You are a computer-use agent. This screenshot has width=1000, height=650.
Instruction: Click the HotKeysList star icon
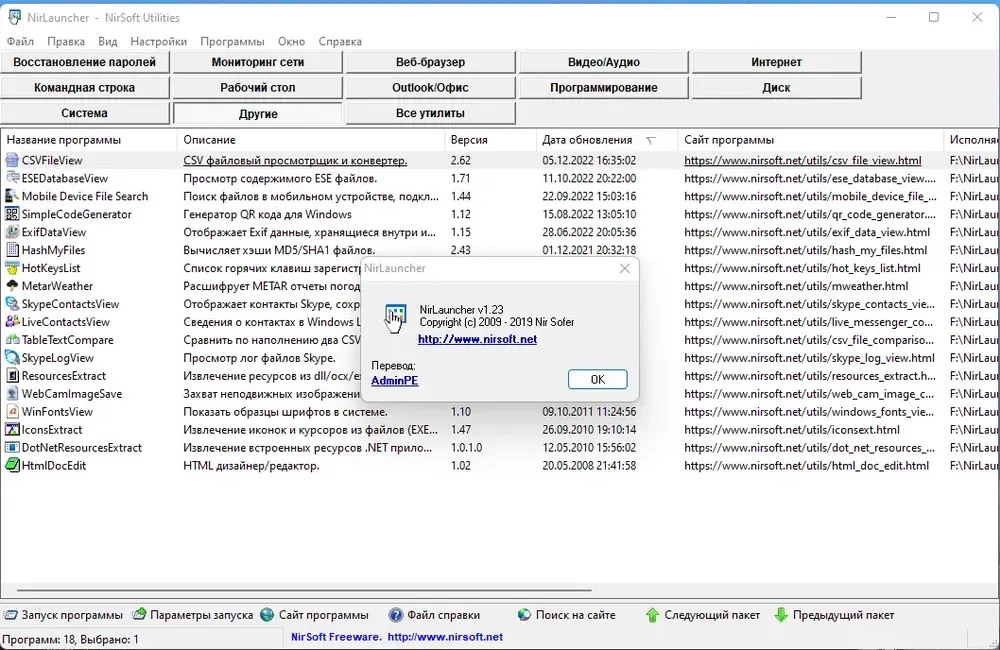[x=12, y=268]
